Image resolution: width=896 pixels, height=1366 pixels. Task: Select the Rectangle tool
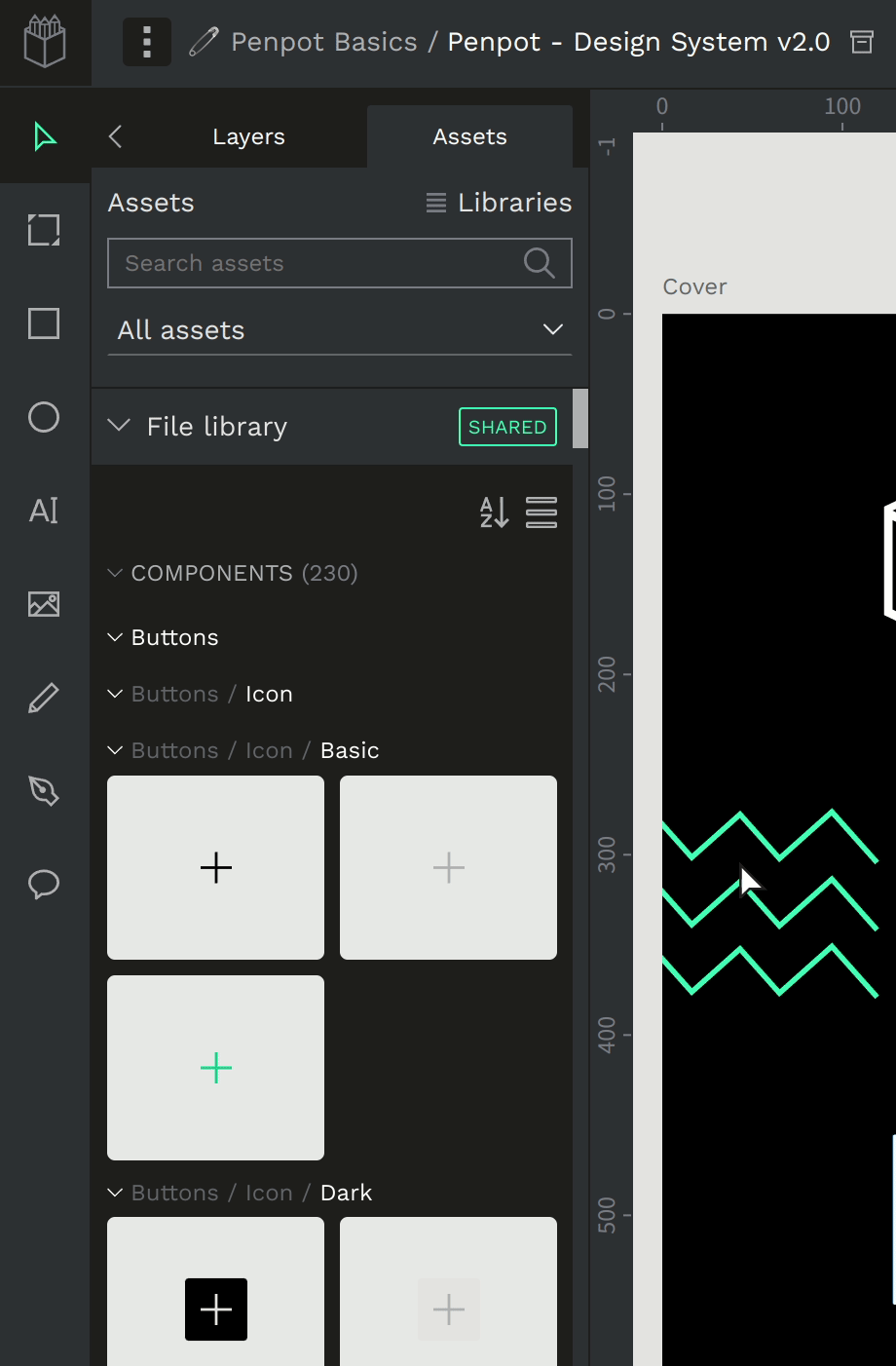click(x=44, y=323)
